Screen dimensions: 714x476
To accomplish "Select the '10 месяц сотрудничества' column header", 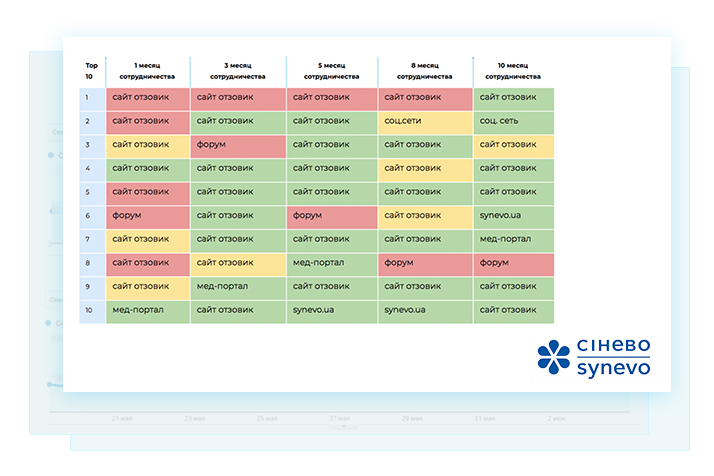I will tap(513, 70).
